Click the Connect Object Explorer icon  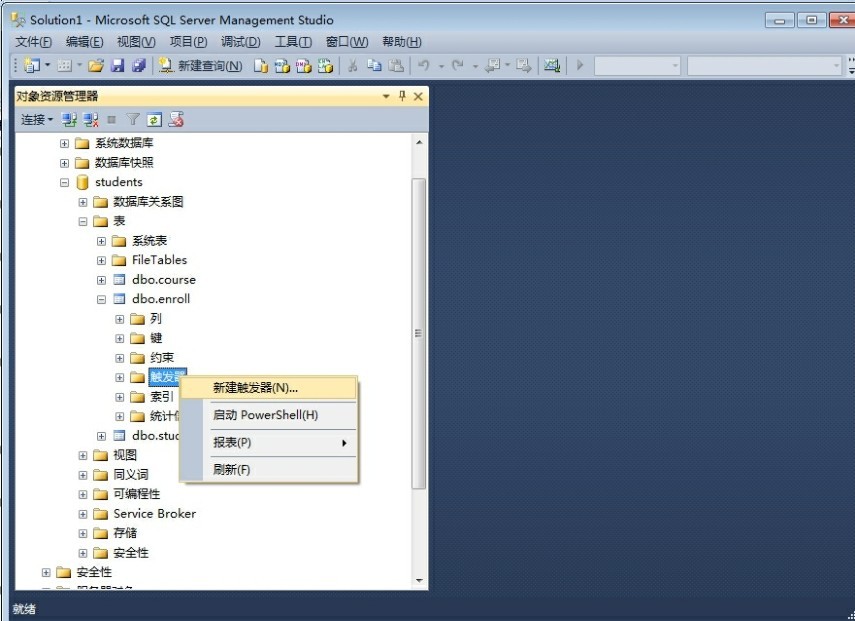pyautogui.click(x=69, y=119)
